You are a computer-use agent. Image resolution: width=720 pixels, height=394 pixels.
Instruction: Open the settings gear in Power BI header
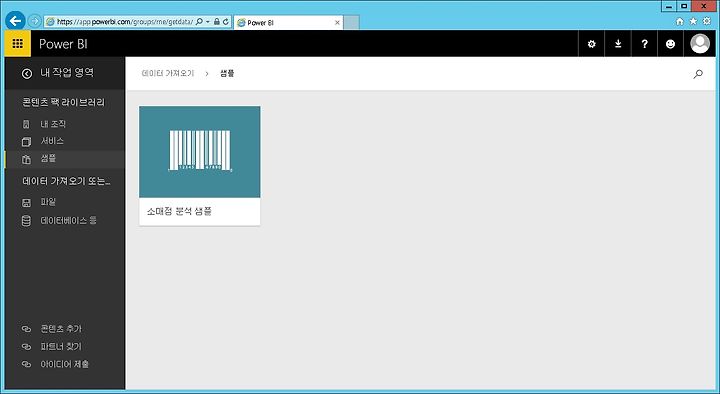(x=591, y=44)
